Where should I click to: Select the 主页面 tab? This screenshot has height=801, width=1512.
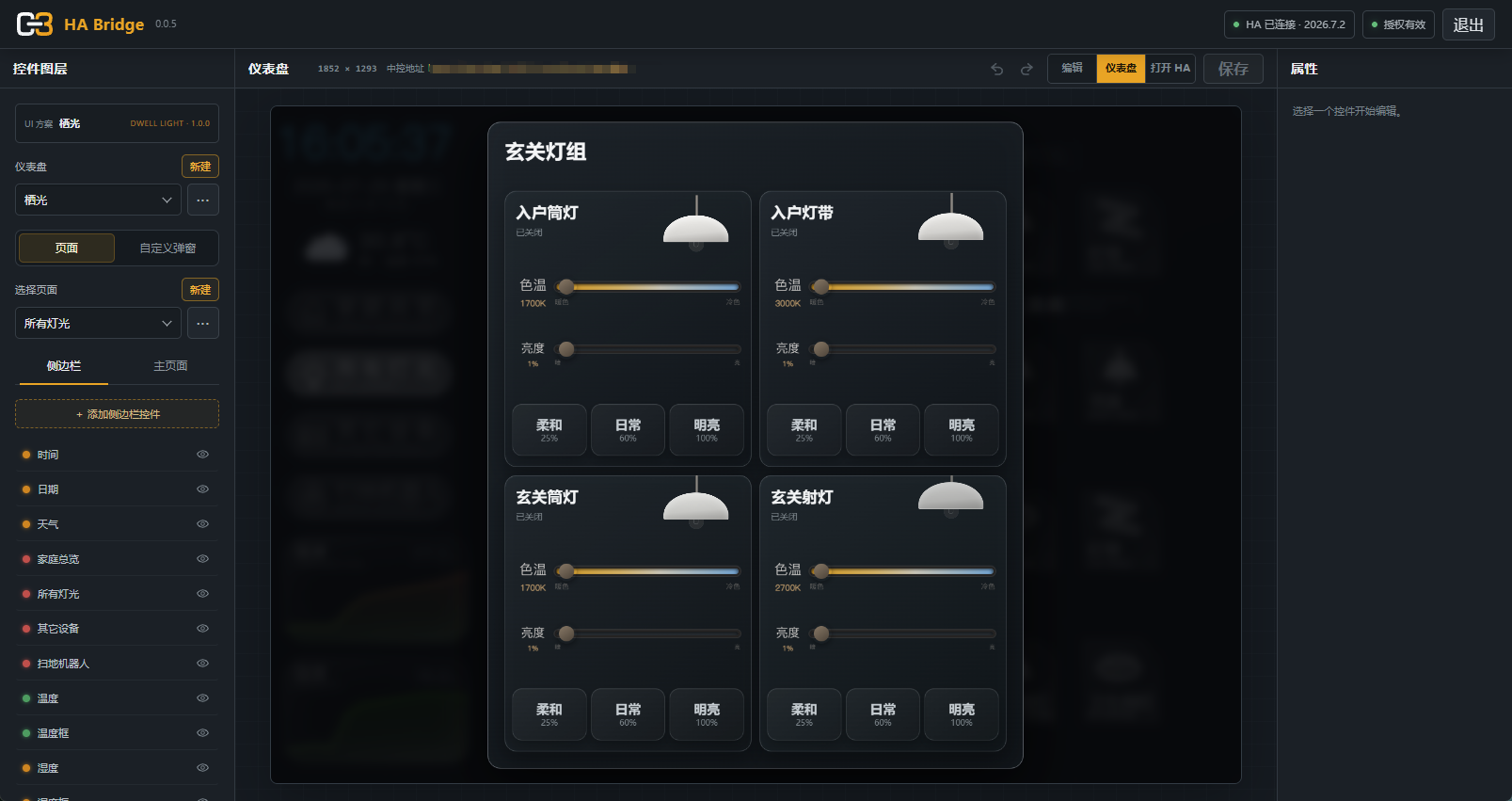coord(170,366)
